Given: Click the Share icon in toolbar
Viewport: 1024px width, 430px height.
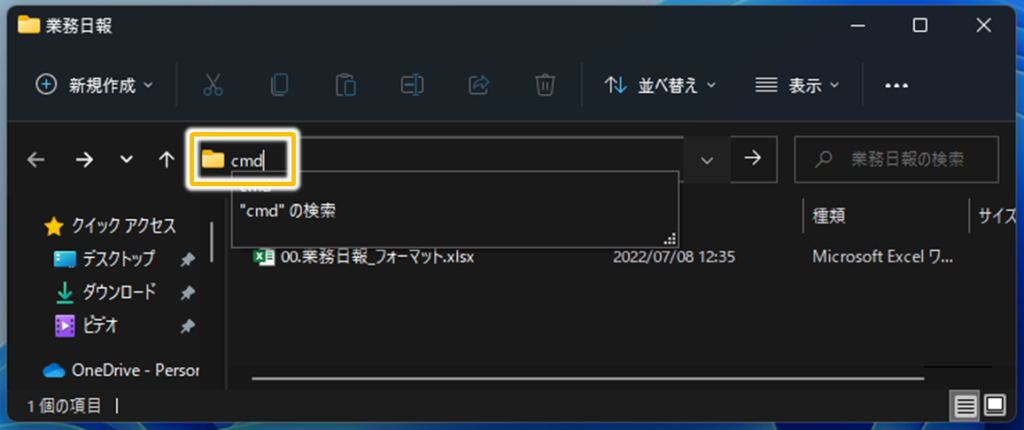Looking at the screenshot, I should tap(479, 85).
